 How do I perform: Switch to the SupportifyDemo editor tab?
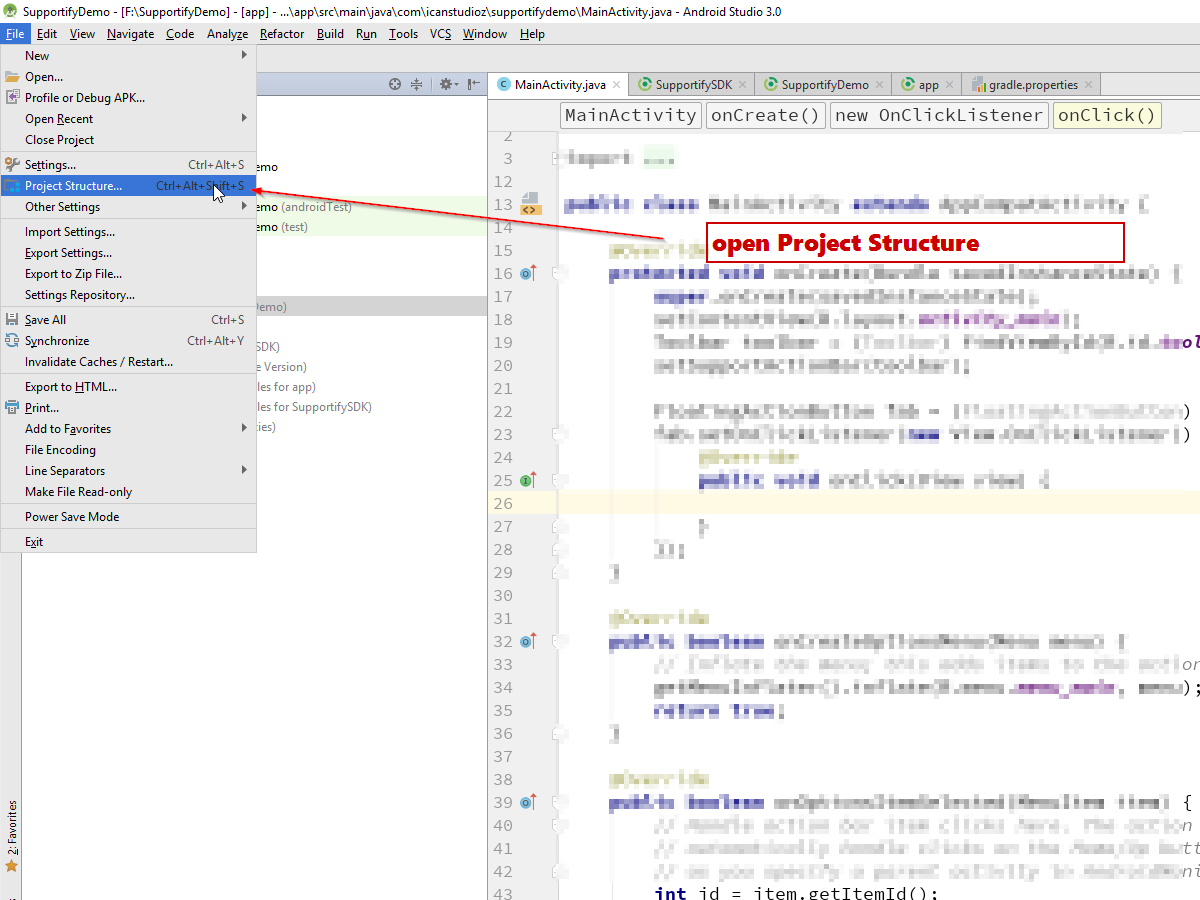(x=823, y=85)
